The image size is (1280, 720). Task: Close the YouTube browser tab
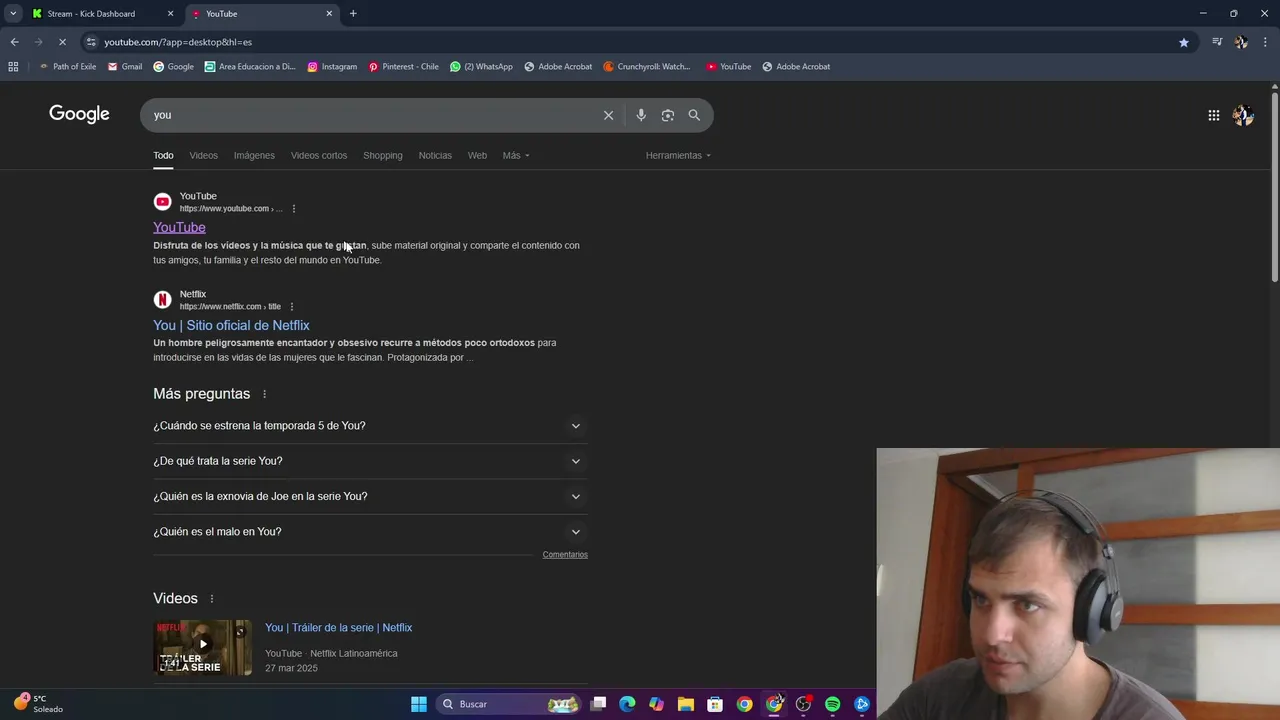(x=329, y=14)
